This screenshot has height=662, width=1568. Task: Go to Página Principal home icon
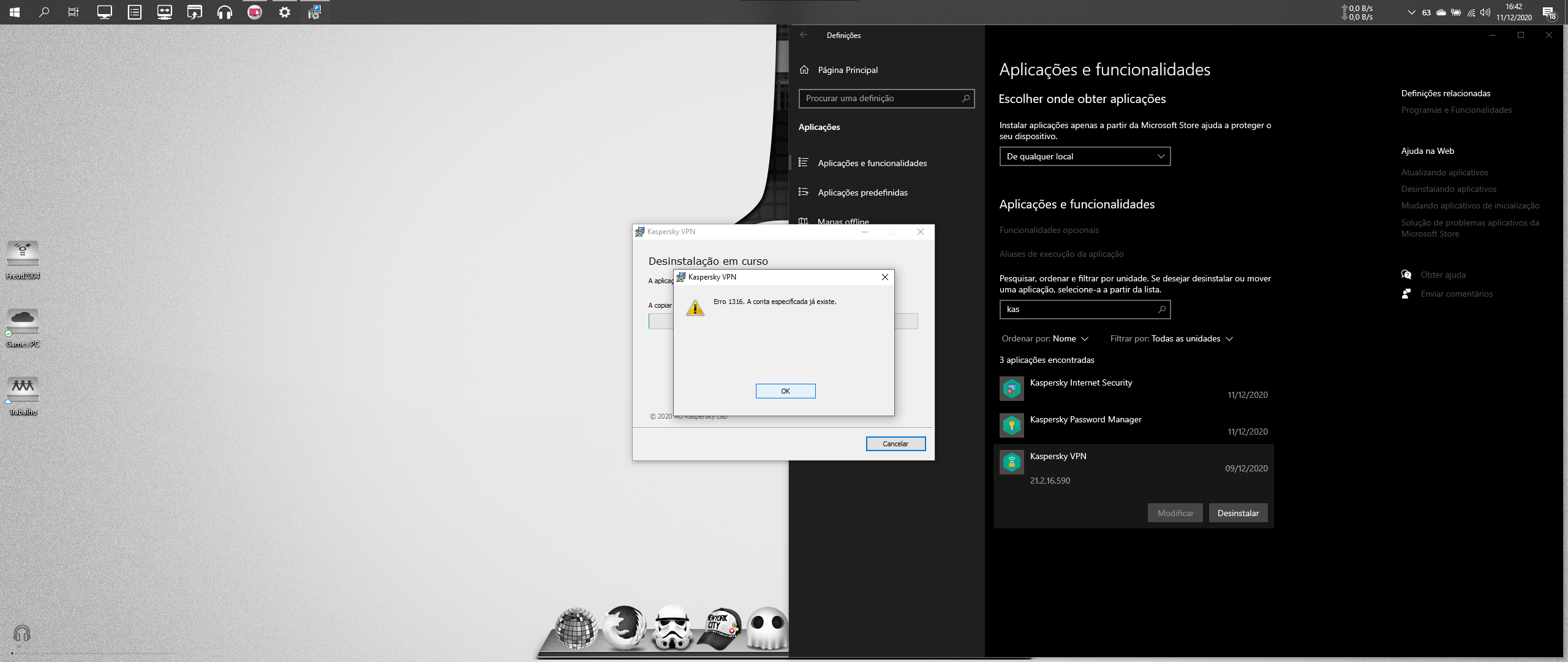(804, 70)
